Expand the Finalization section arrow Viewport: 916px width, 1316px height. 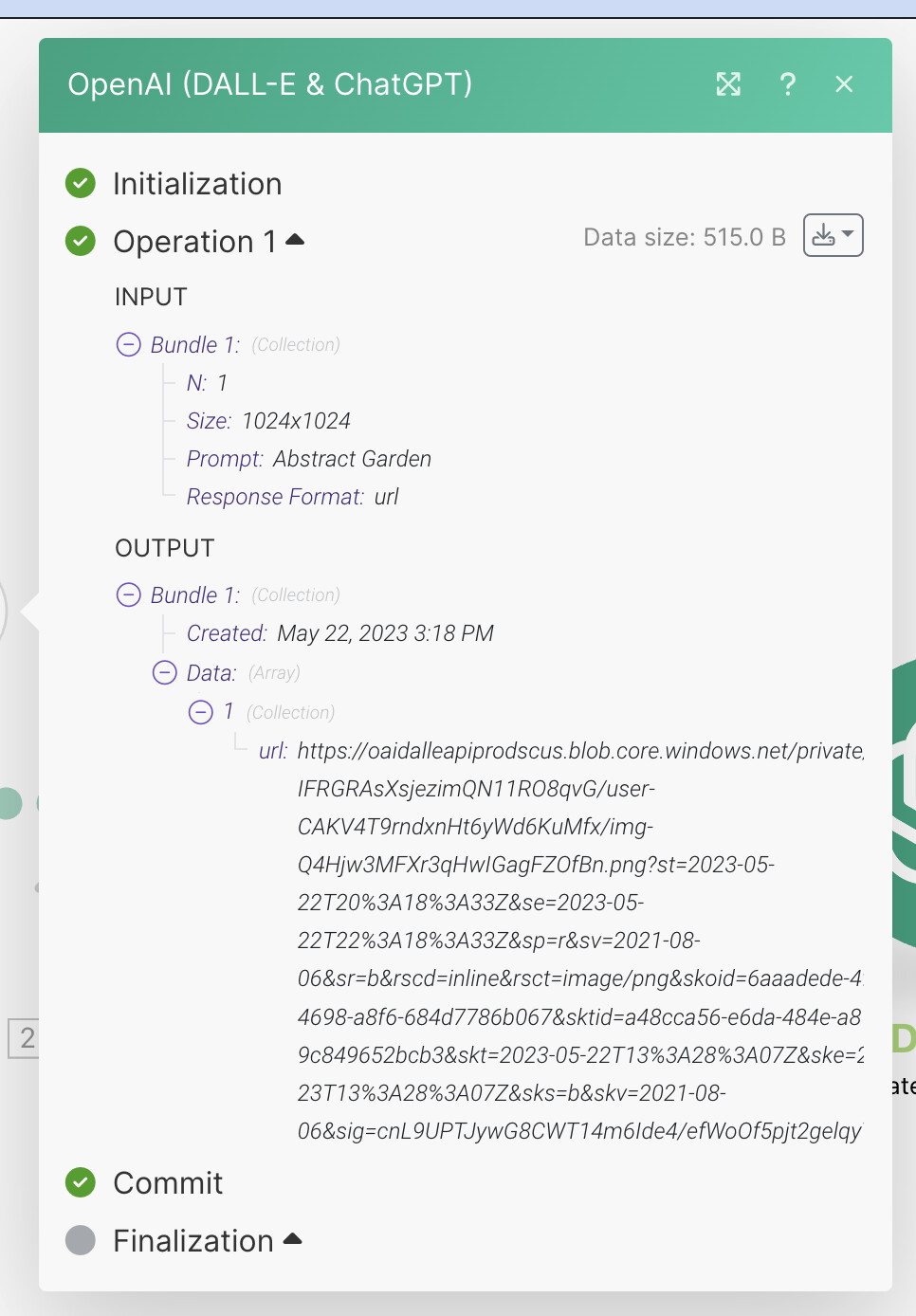coord(292,1238)
